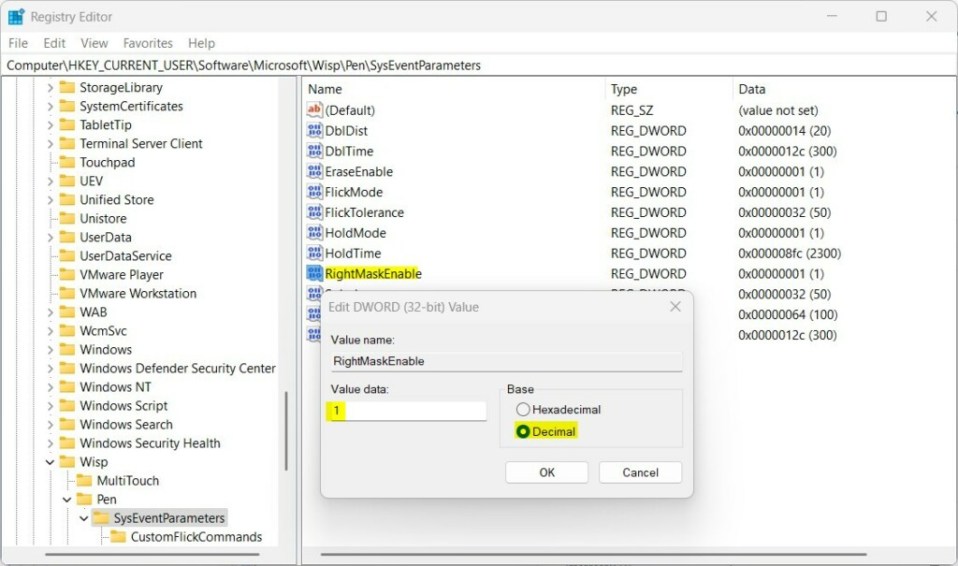
Task: Click the Unistore folder icon
Action: (67, 219)
